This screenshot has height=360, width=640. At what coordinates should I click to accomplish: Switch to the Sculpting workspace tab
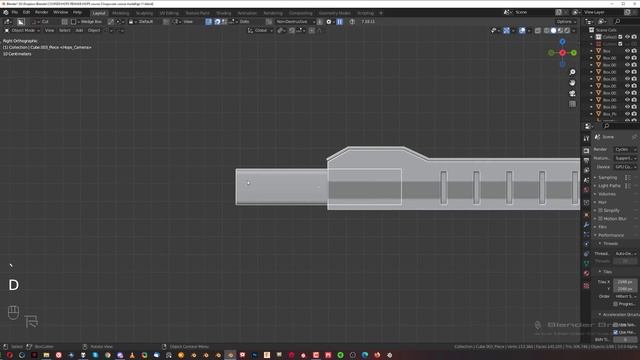144,13
